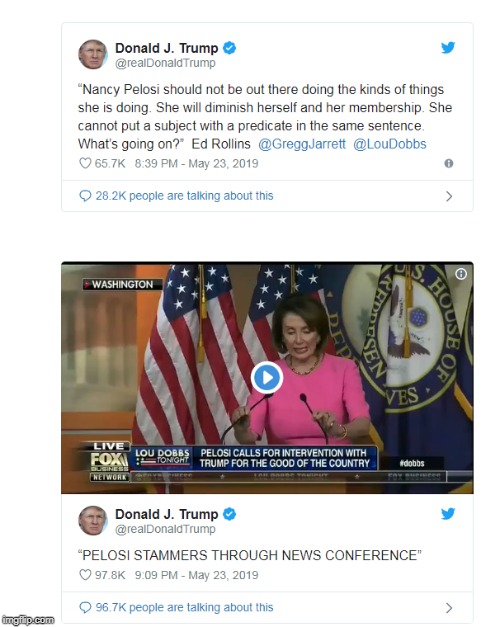
Task: Open info icon beside the May 23 8:39 PM timestamp
Action: [x=449, y=163]
